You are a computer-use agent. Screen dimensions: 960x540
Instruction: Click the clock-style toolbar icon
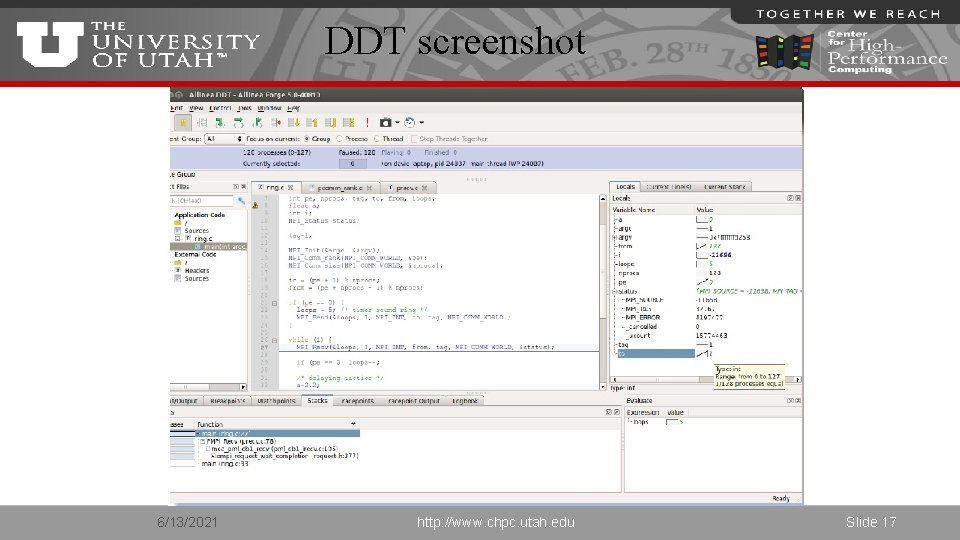click(x=410, y=122)
